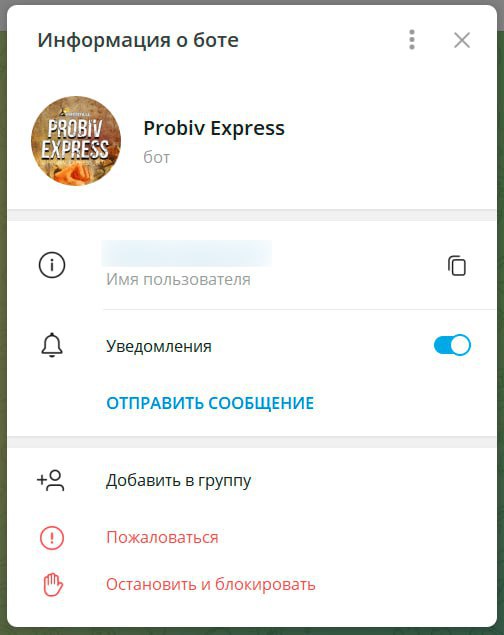504x635 pixels.
Task: Click the Имя пользователя label
Action: pyautogui.click(x=179, y=279)
